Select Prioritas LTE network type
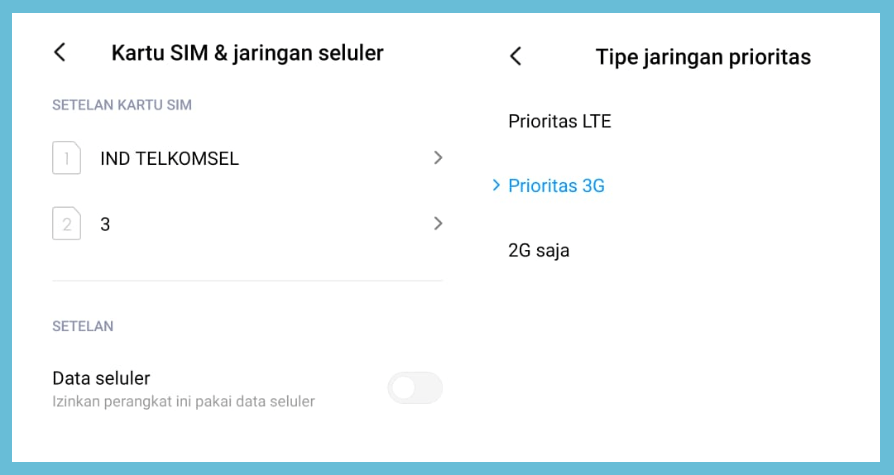The width and height of the screenshot is (894, 475). [559, 121]
